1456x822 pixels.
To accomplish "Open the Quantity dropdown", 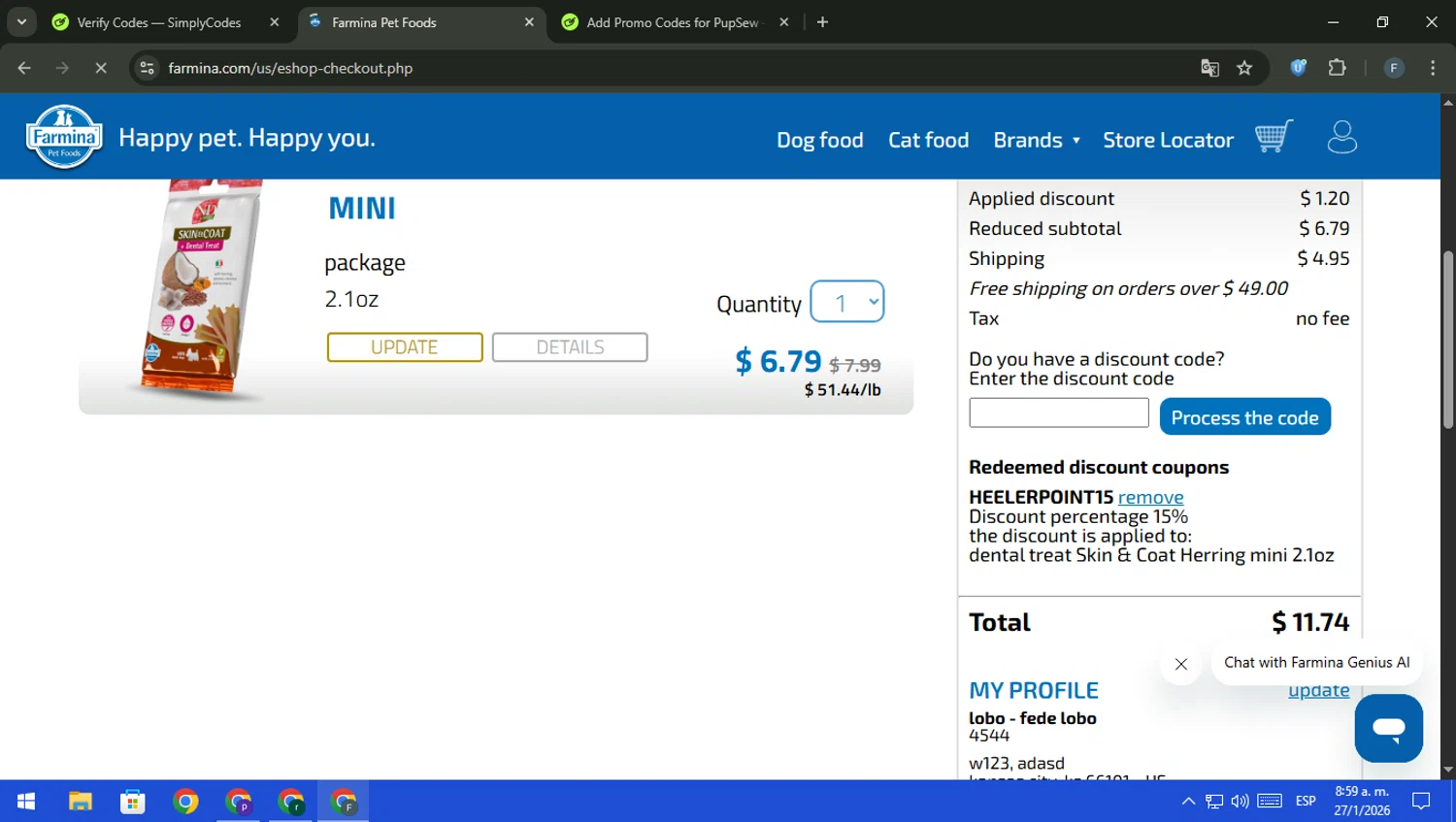I will (x=846, y=302).
